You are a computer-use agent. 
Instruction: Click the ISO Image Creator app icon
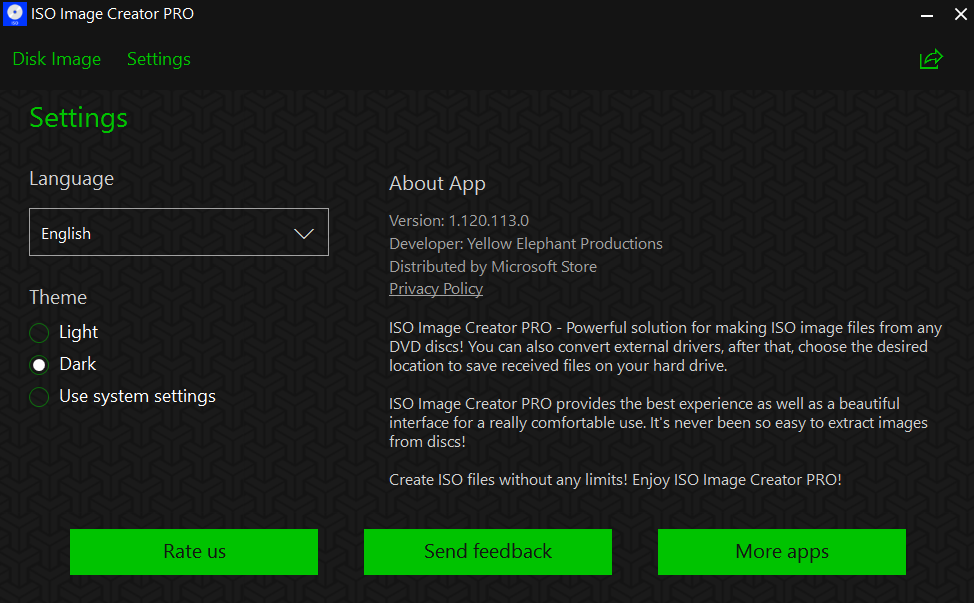click(x=15, y=14)
